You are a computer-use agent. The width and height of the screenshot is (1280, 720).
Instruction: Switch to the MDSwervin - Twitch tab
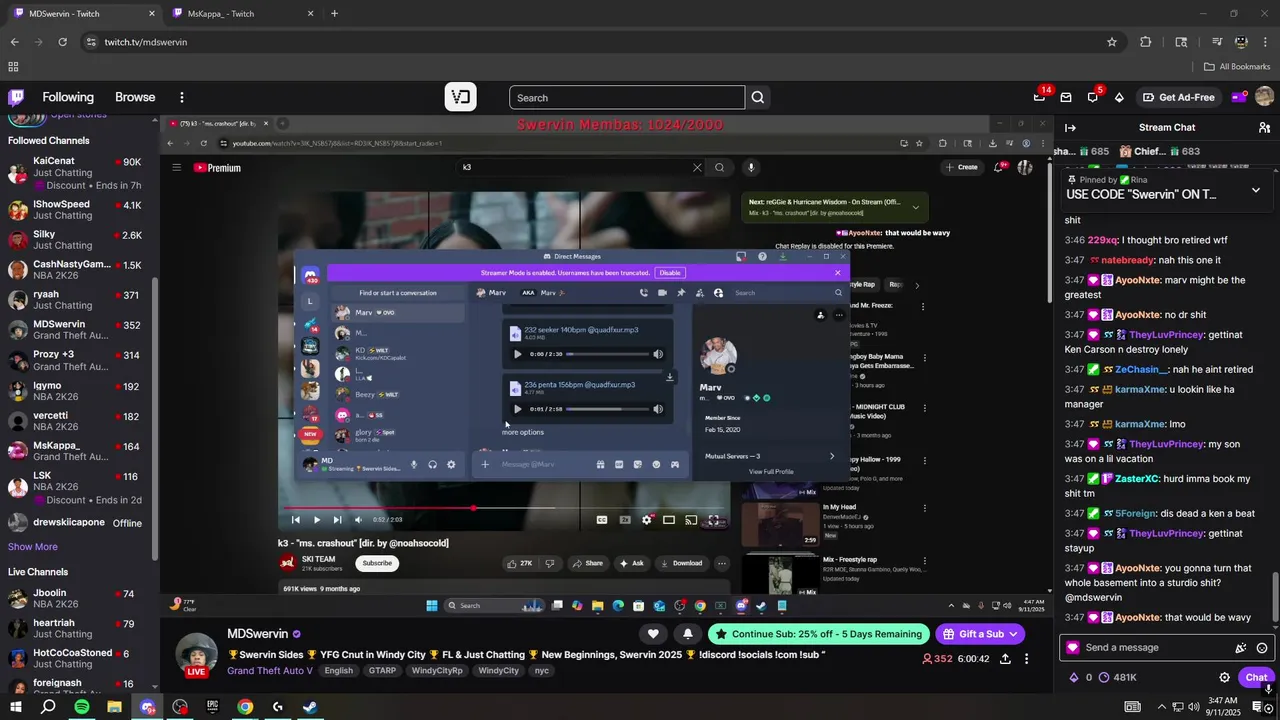[x=80, y=14]
